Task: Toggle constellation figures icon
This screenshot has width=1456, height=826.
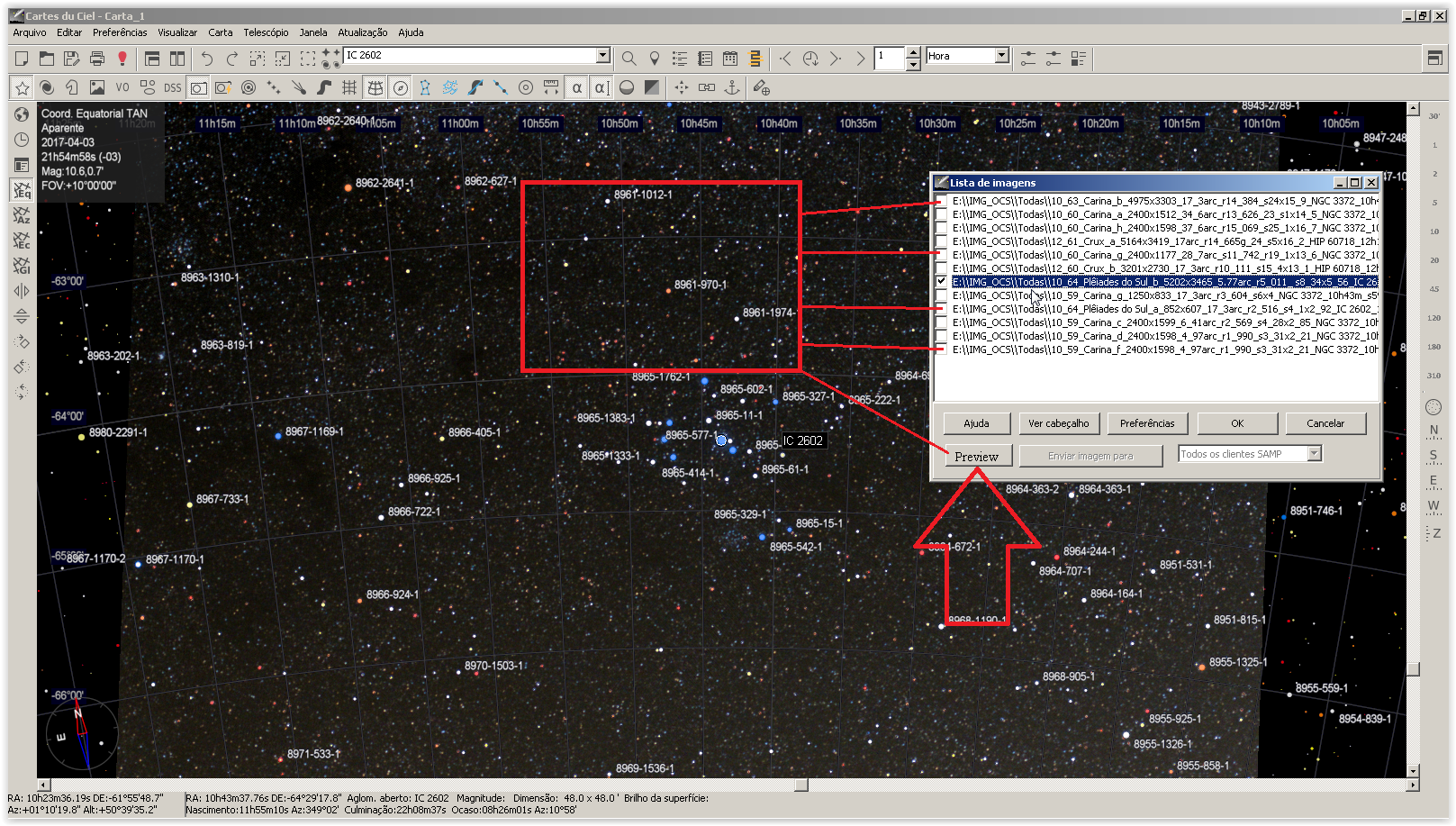Action: click(x=425, y=87)
